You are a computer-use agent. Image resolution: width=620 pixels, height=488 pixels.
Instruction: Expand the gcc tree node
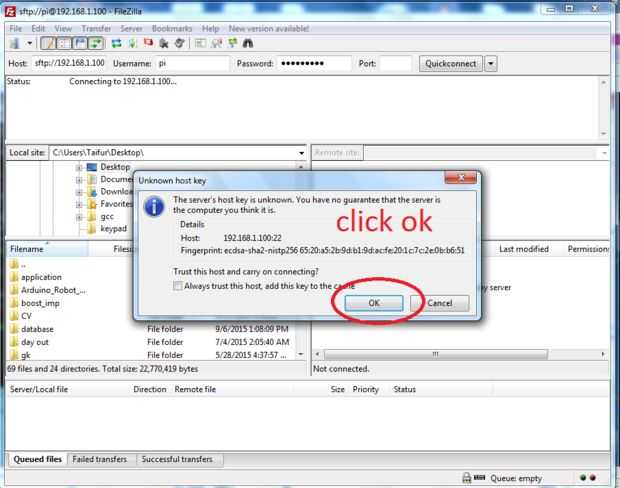click(x=79, y=217)
